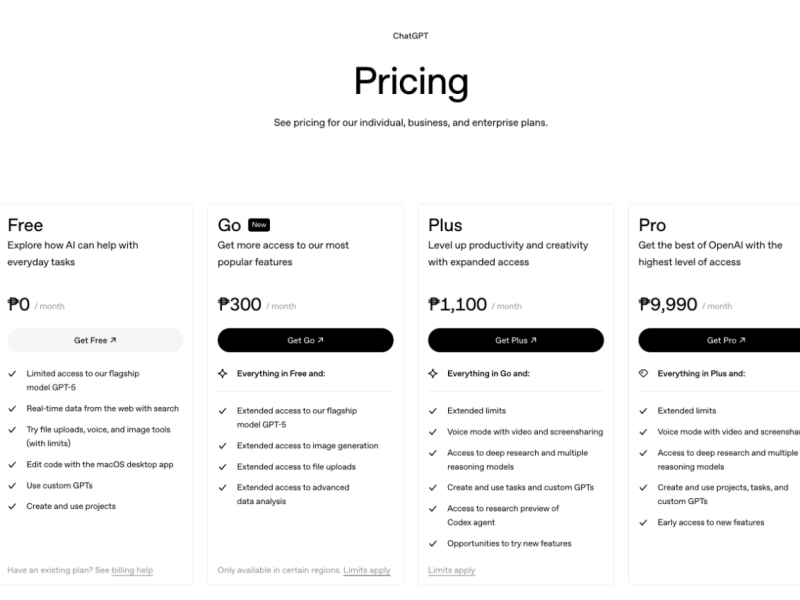
Task: Click sparkle icon beside Everything in Free and
Action: [223, 373]
